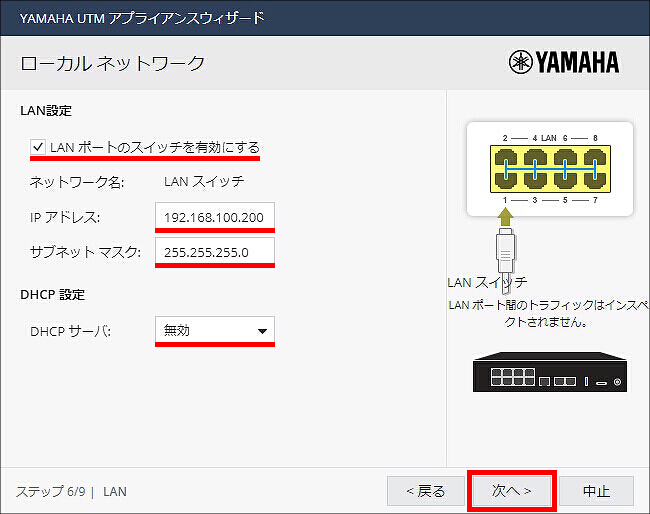Click the YAMAHA UTM アプライアンスウィザード title bar text

click(x=142, y=18)
